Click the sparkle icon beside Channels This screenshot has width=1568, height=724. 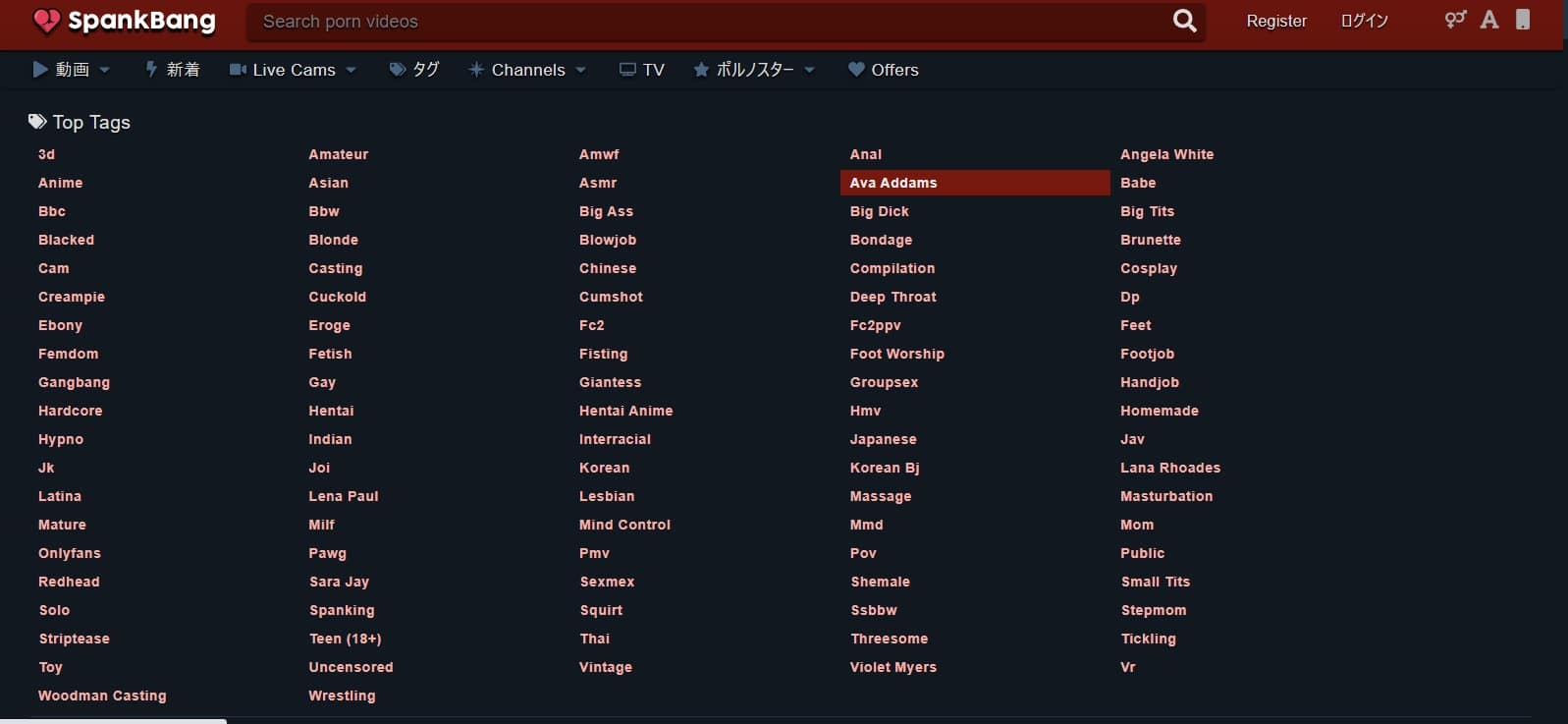[x=476, y=70]
